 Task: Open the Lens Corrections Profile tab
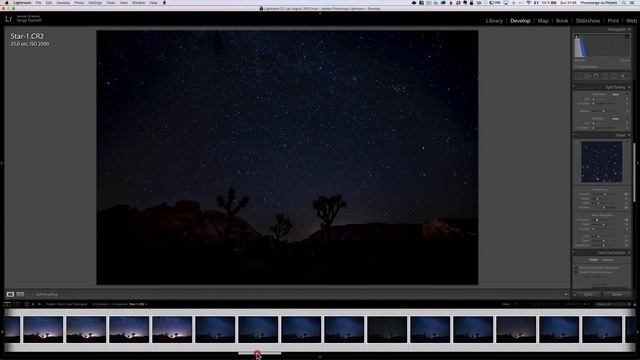coord(593,260)
